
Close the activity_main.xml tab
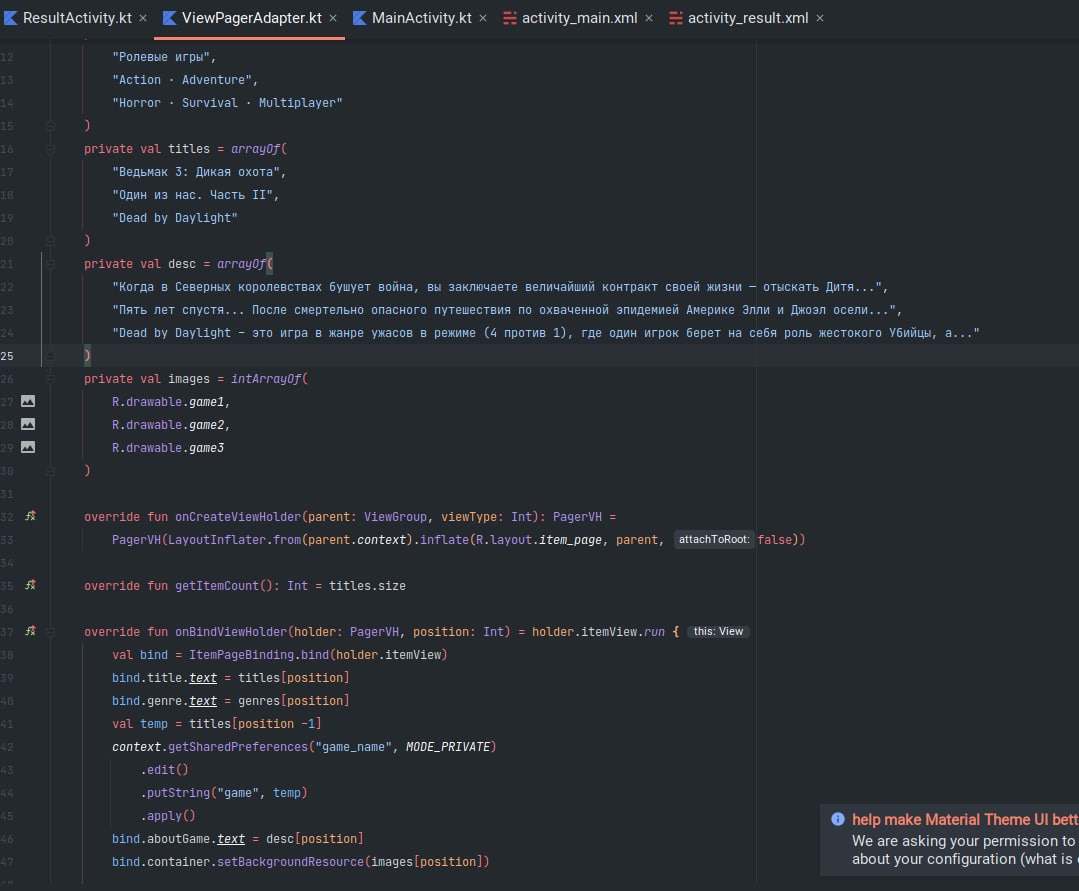click(649, 19)
